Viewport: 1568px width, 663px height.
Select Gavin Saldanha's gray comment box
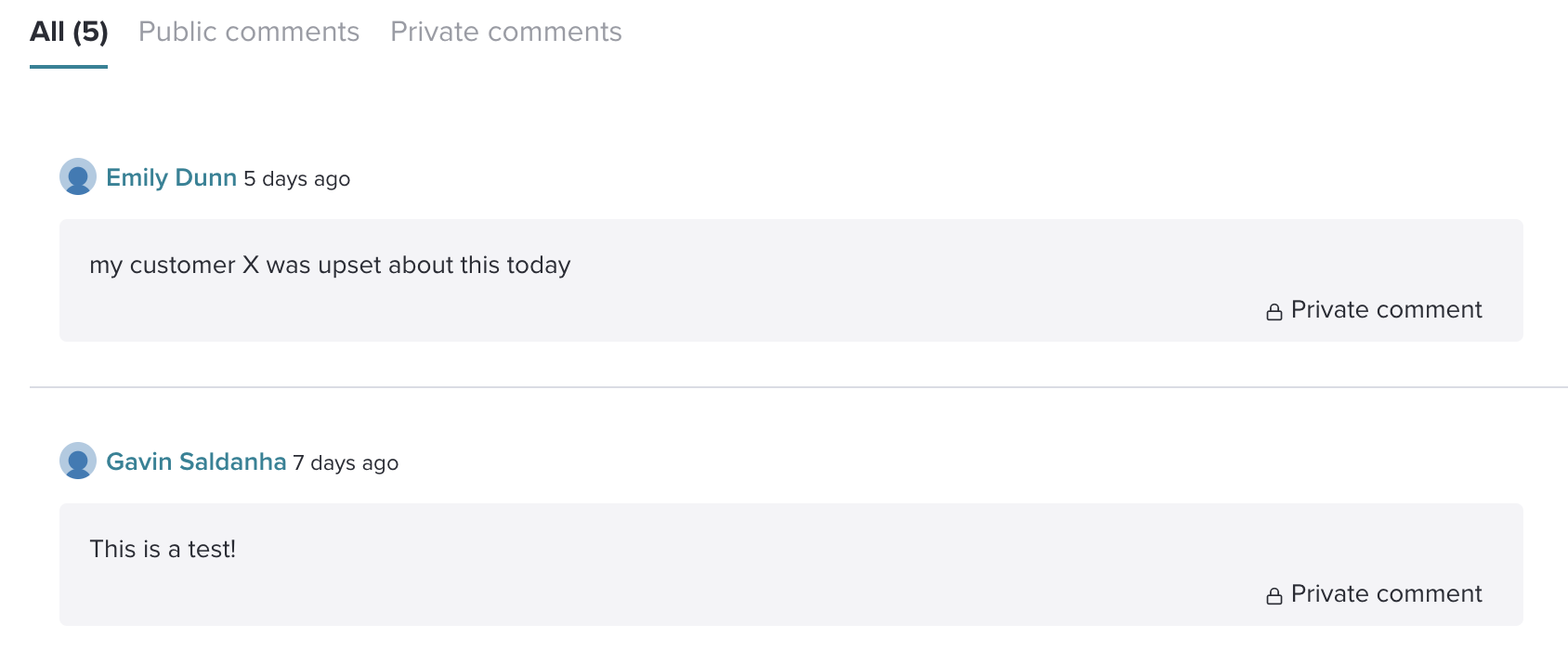click(791, 565)
